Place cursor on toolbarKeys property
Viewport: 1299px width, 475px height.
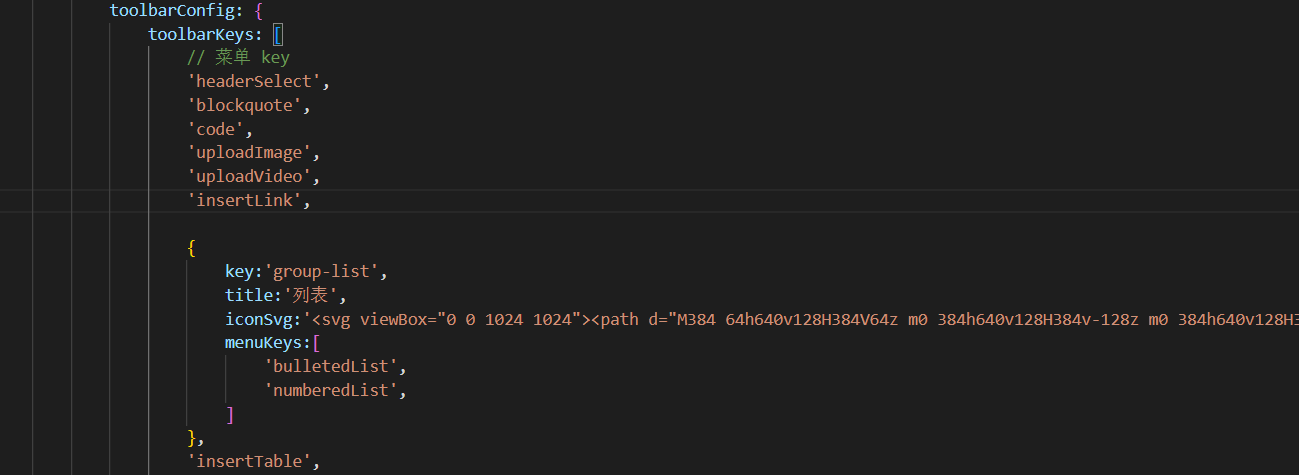[200, 34]
